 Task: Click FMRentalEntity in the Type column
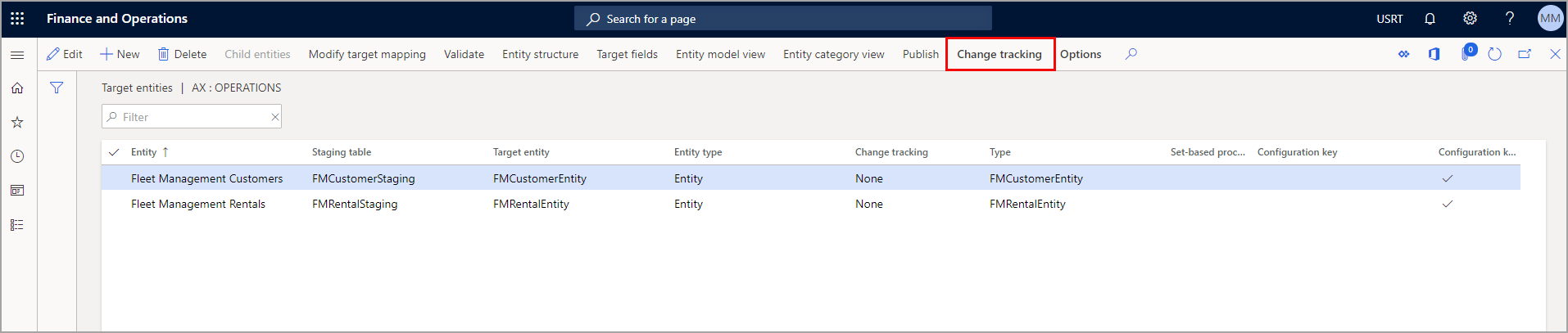[1027, 204]
